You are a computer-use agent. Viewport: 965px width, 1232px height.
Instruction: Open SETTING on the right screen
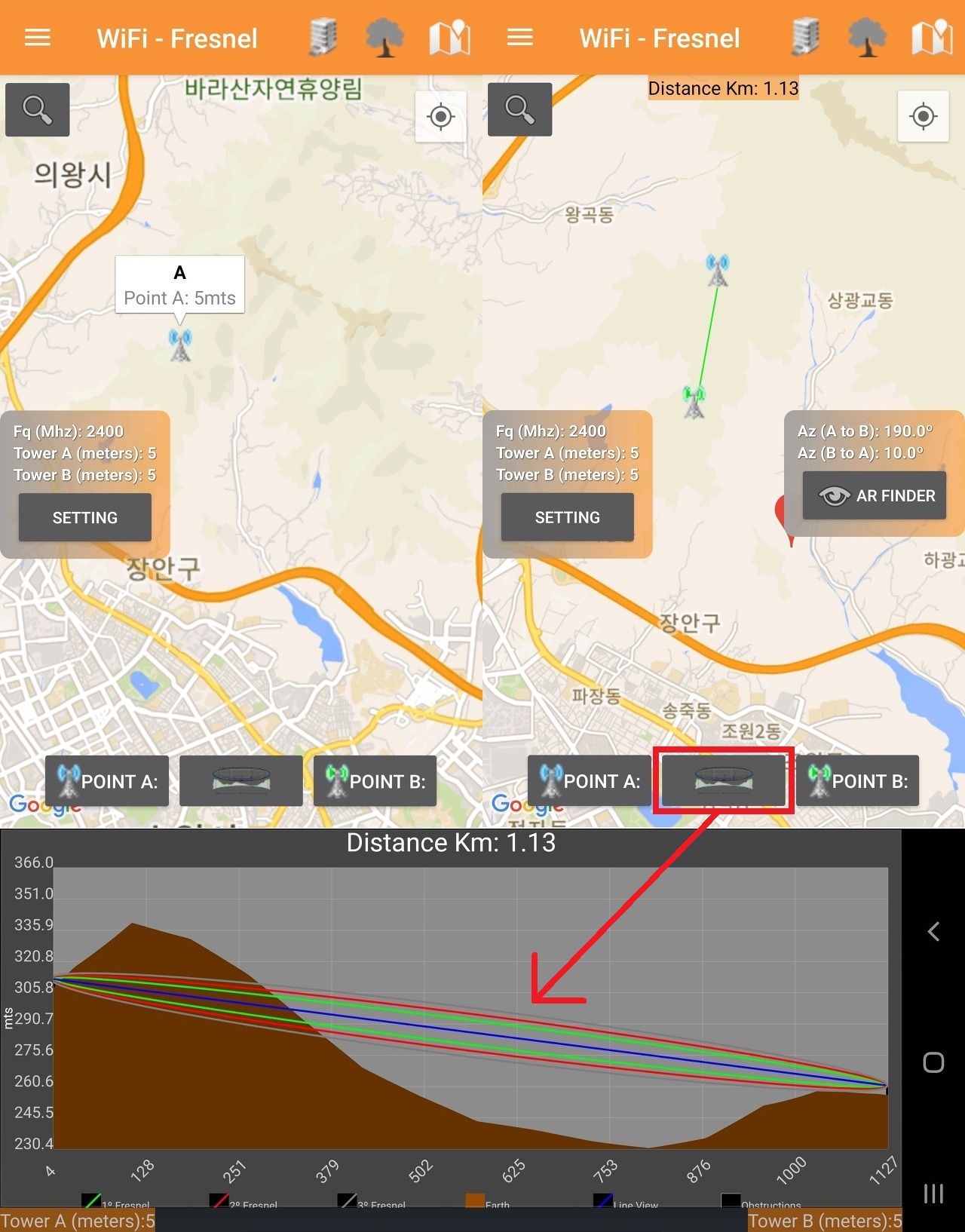[x=568, y=517]
